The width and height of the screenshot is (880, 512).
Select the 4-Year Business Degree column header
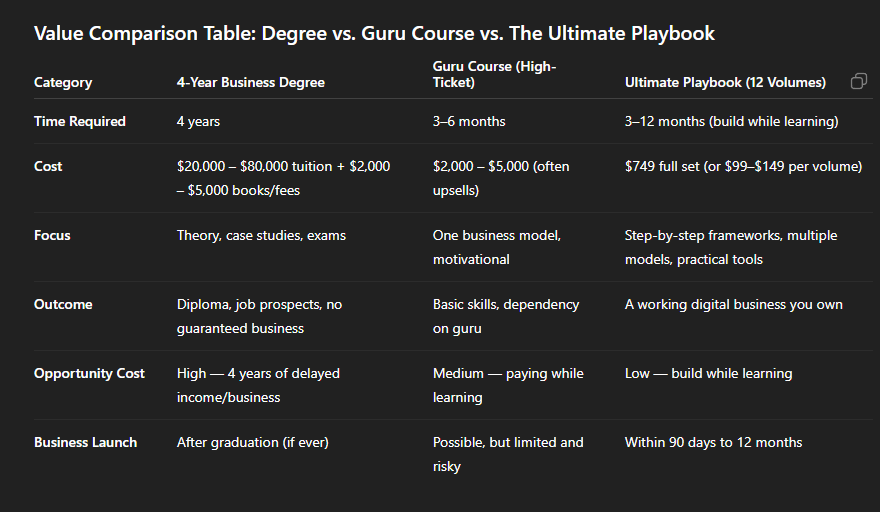pyautogui.click(x=250, y=83)
